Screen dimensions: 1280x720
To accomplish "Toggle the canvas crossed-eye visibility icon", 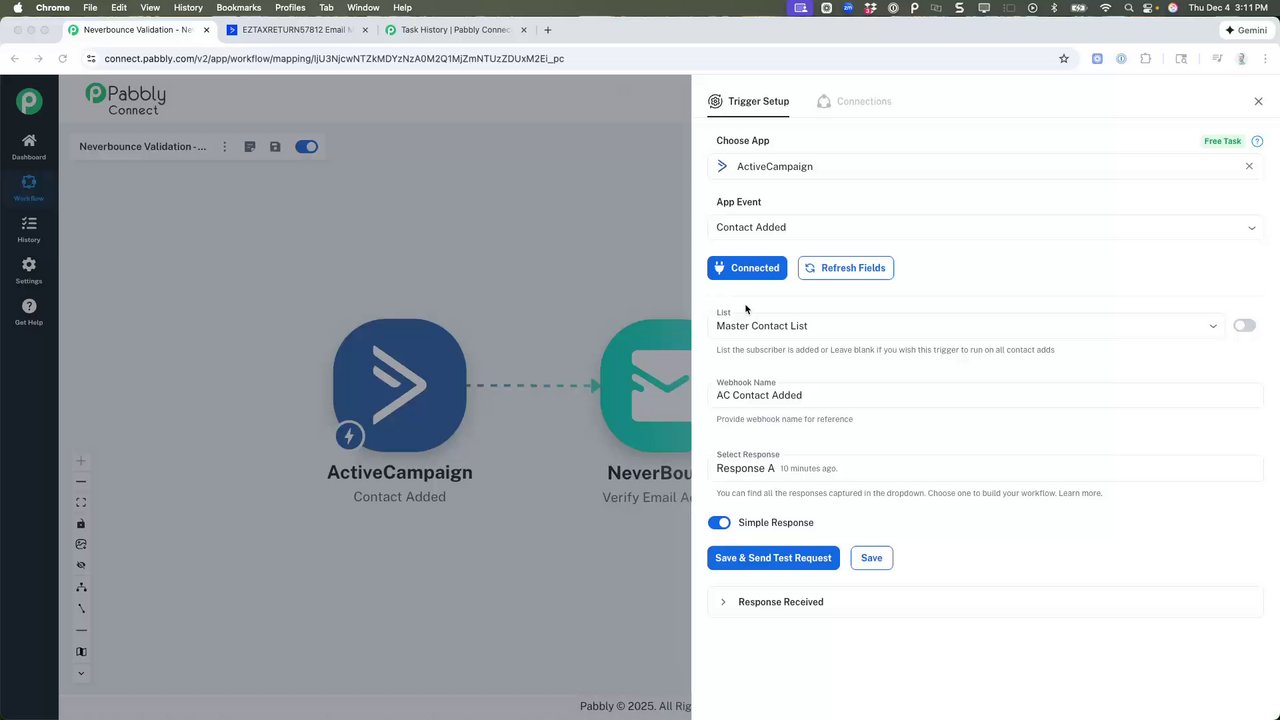I will click(81, 566).
